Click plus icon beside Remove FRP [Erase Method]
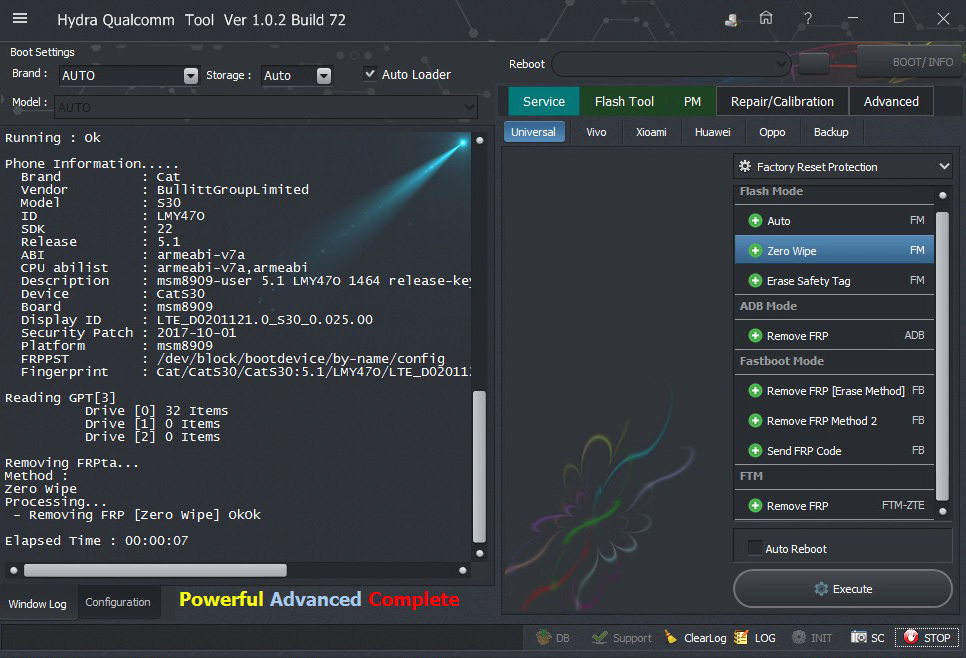Screen dimensions: 966x658 click(x=755, y=391)
